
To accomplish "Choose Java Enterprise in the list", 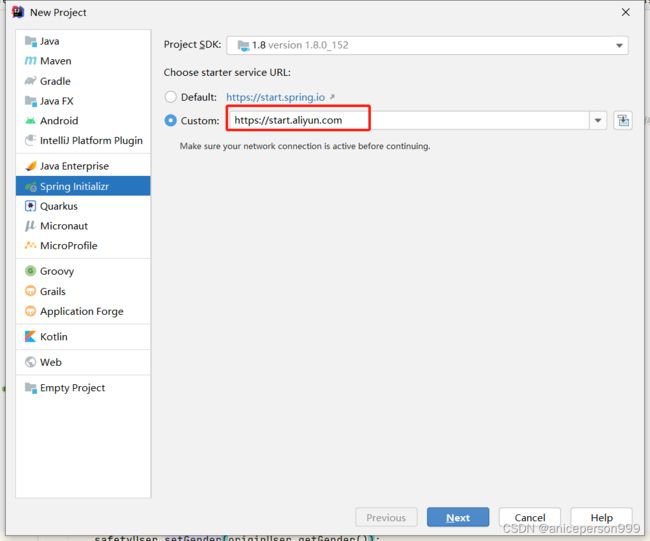I will point(83,166).
